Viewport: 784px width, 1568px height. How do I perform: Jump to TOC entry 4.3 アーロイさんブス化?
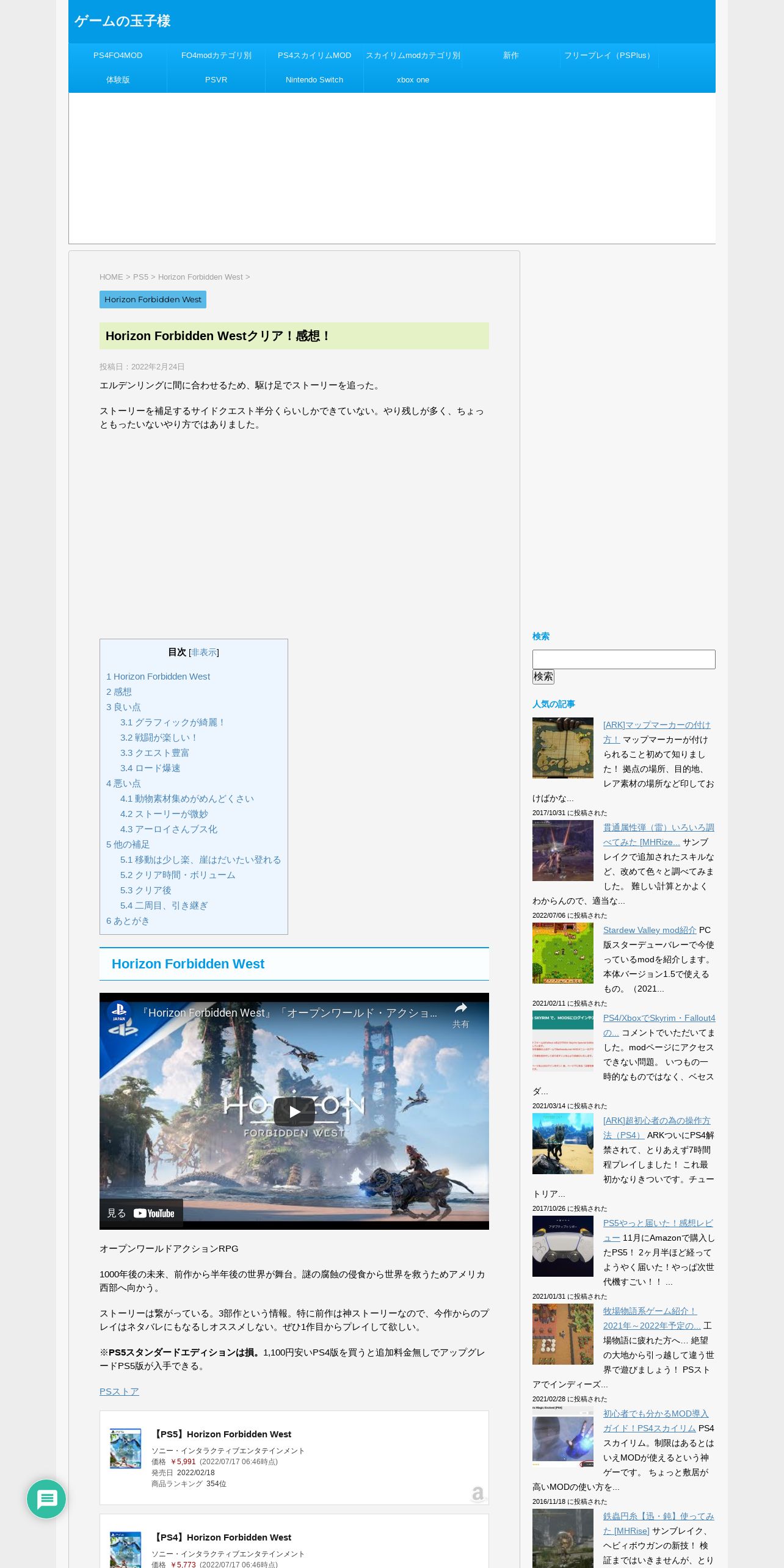pos(169,829)
